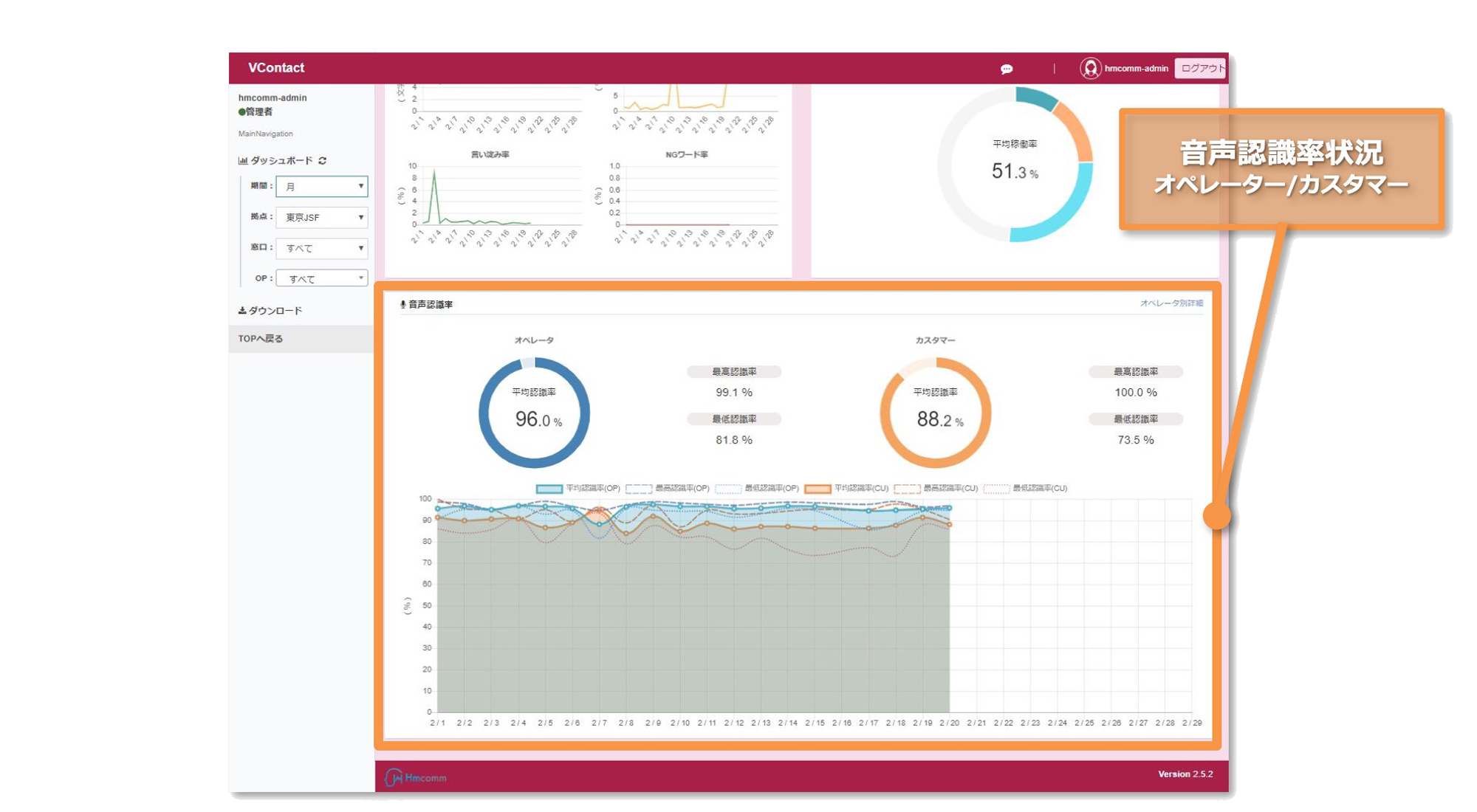Open the 拠点 dropdown showing 東京JSF
This screenshot has width=1477, height=812.
coord(321,217)
